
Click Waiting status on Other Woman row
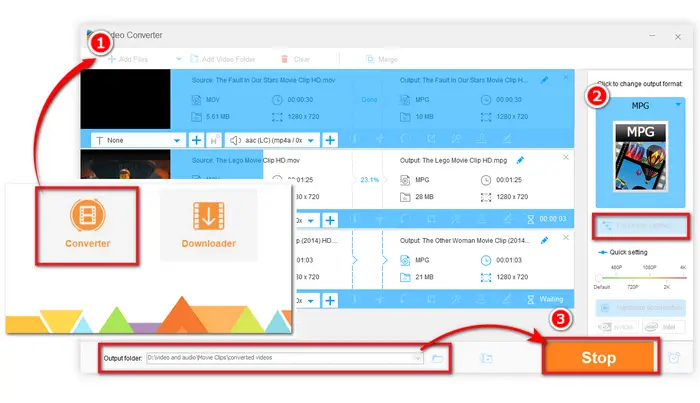(551, 299)
